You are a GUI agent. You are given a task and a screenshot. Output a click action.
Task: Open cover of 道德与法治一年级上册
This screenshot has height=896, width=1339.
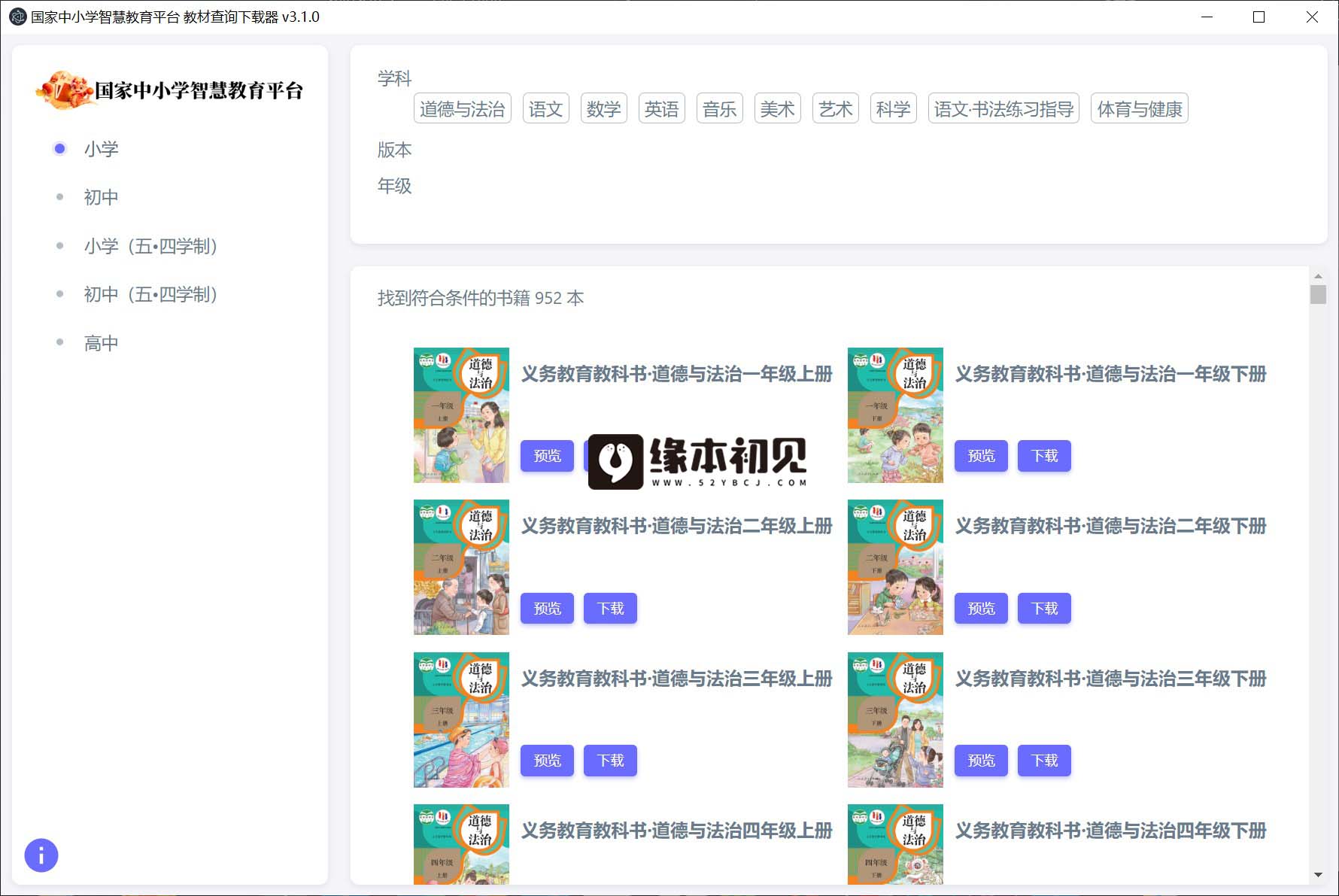pos(461,415)
